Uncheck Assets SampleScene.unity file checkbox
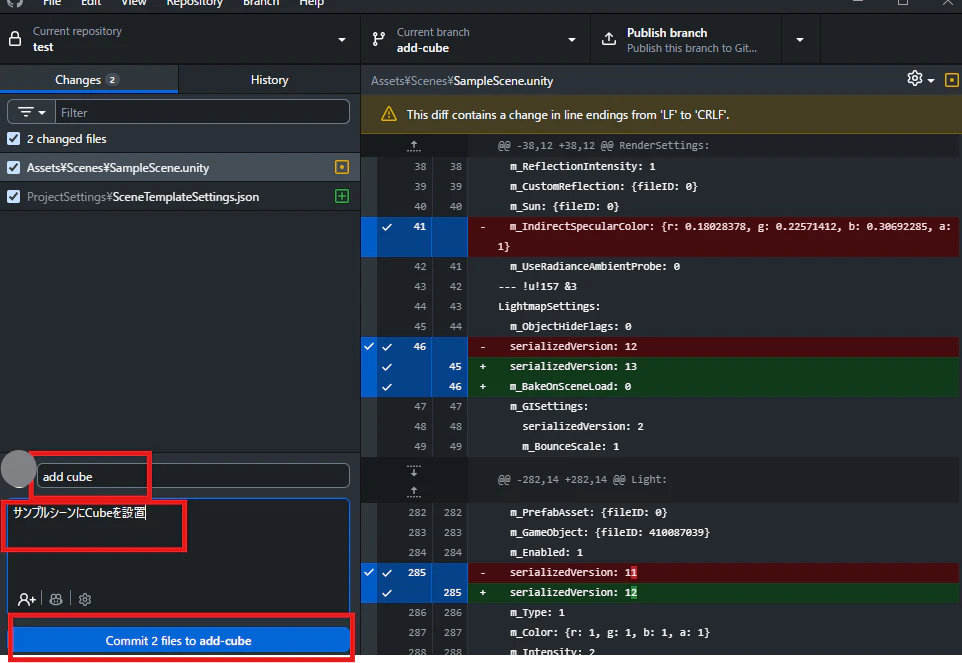This screenshot has height=663, width=962. coord(13,167)
